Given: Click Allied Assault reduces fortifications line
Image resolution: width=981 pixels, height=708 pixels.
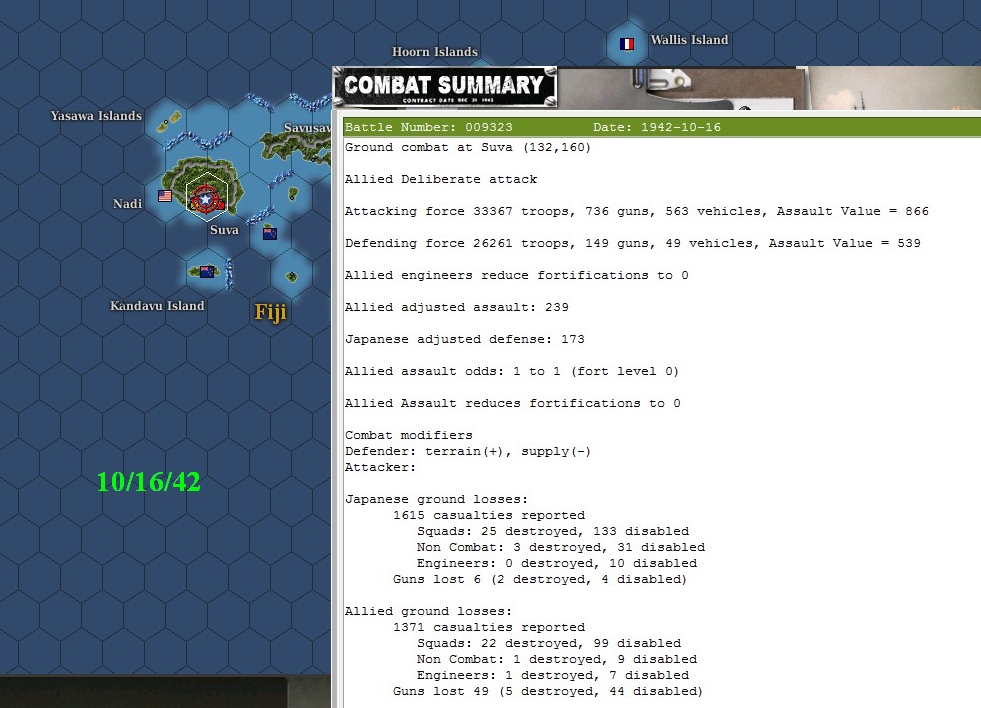Looking at the screenshot, I should [x=512, y=403].
